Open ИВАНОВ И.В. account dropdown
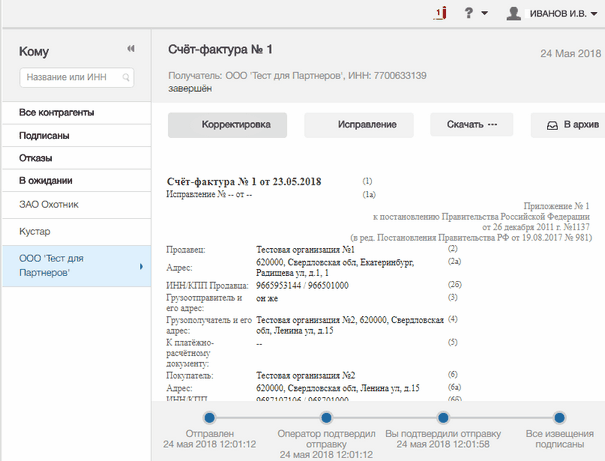Image resolution: width=605 pixels, height=461 pixels. (563, 14)
